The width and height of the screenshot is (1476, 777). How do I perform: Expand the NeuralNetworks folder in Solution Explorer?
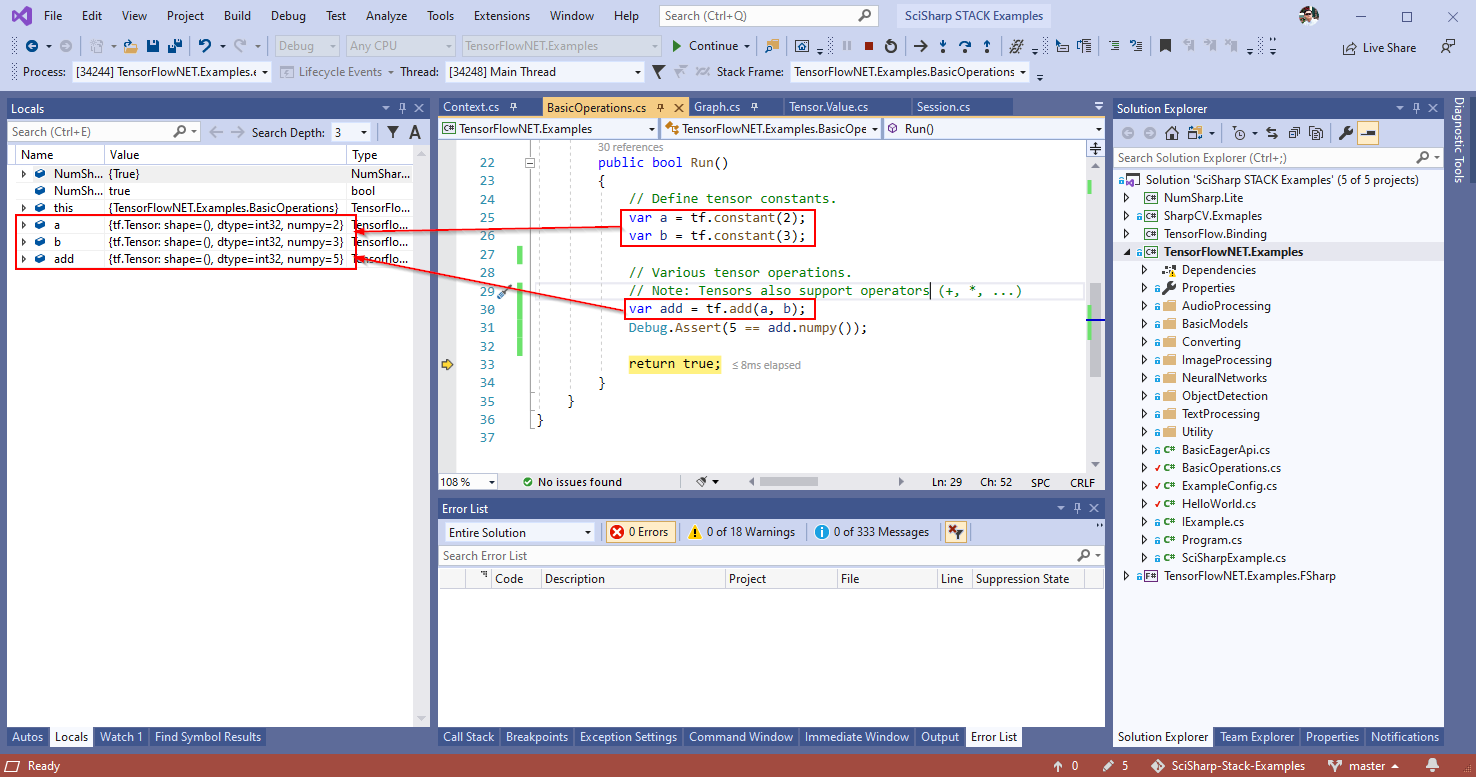tap(1144, 378)
